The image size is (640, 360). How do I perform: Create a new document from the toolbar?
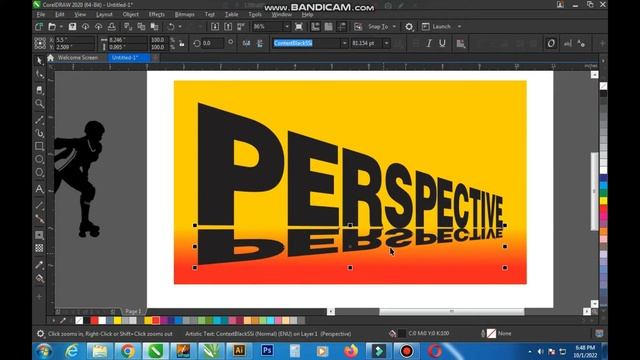tap(39, 27)
